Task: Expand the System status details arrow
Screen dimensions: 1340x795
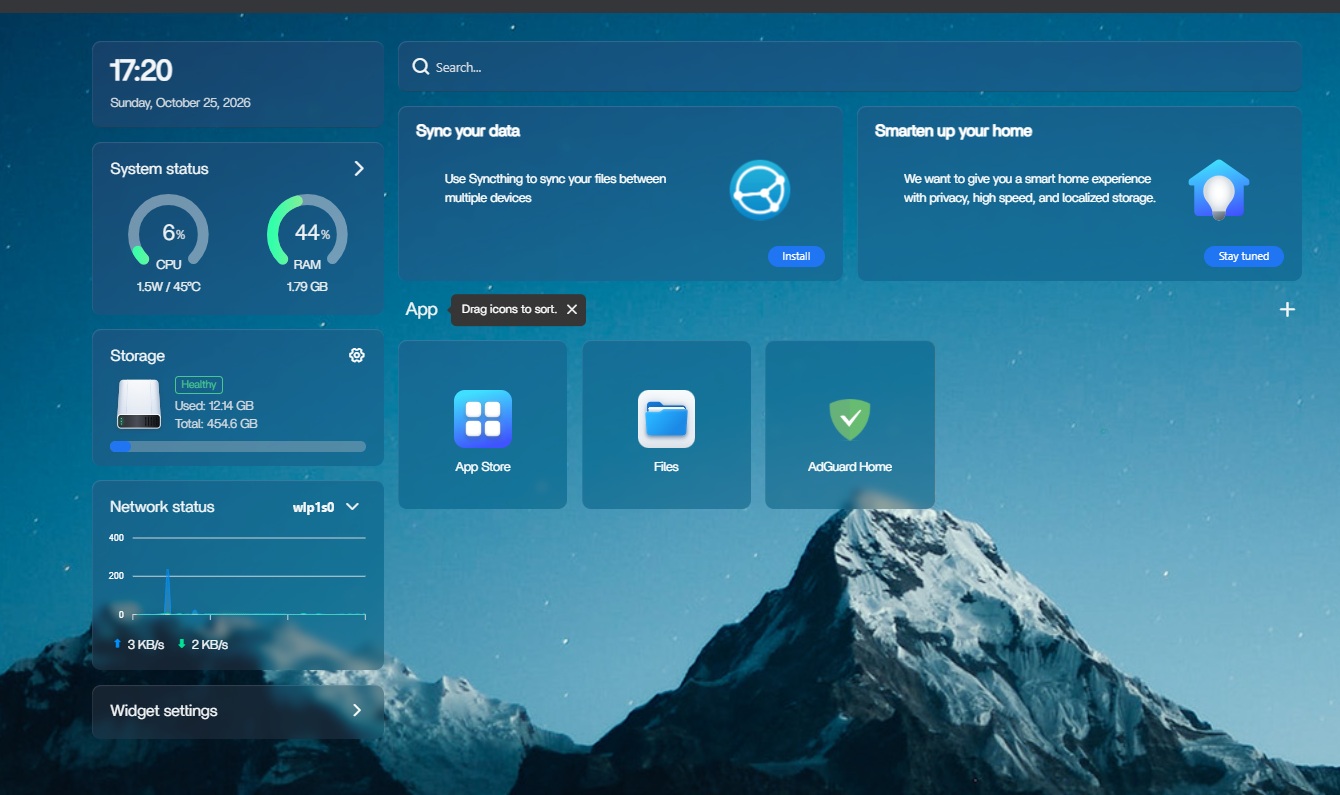Action: (x=359, y=169)
